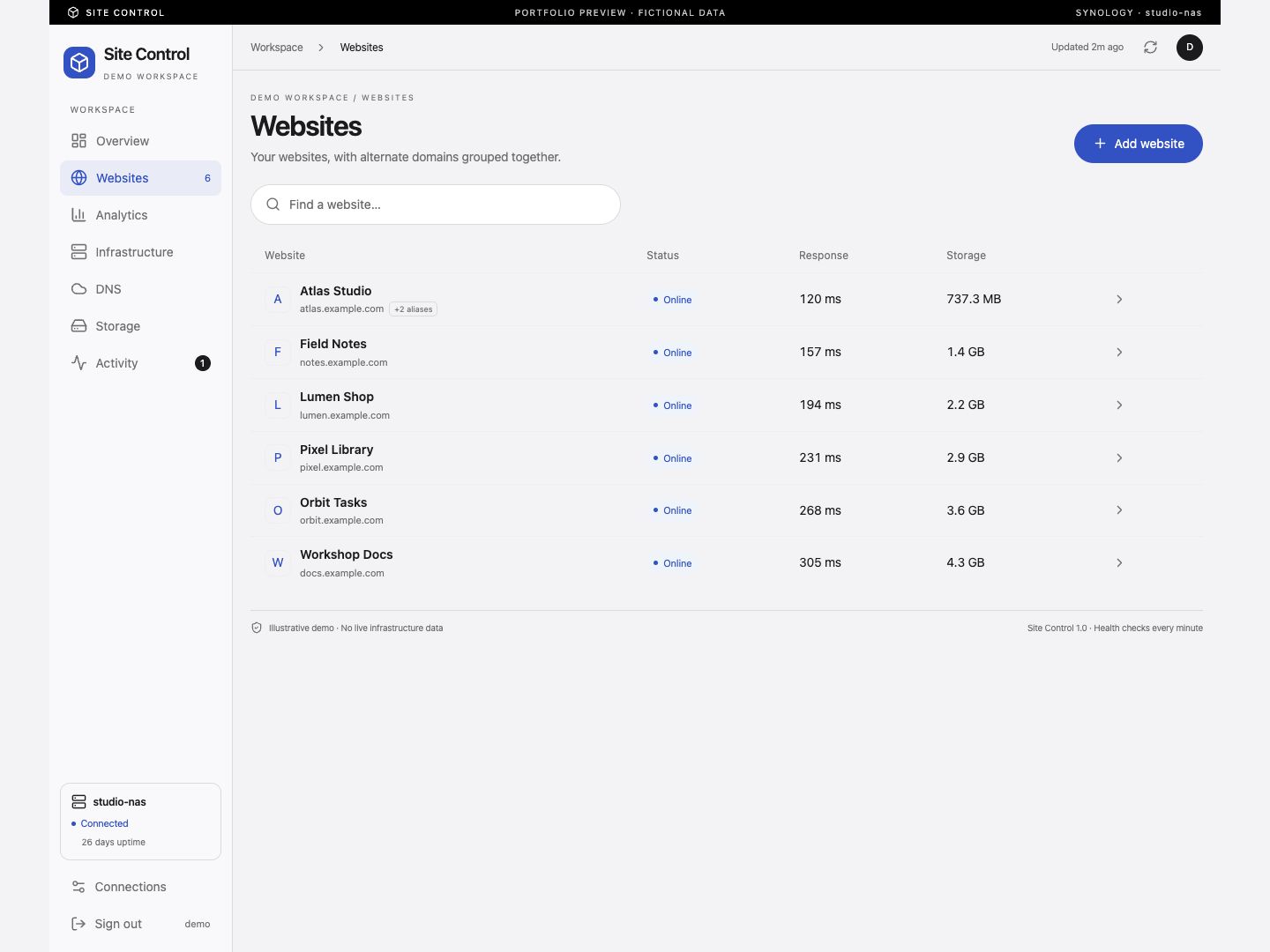Click the Infrastructure server icon
This screenshot has height=952, width=1270.
tap(78, 252)
